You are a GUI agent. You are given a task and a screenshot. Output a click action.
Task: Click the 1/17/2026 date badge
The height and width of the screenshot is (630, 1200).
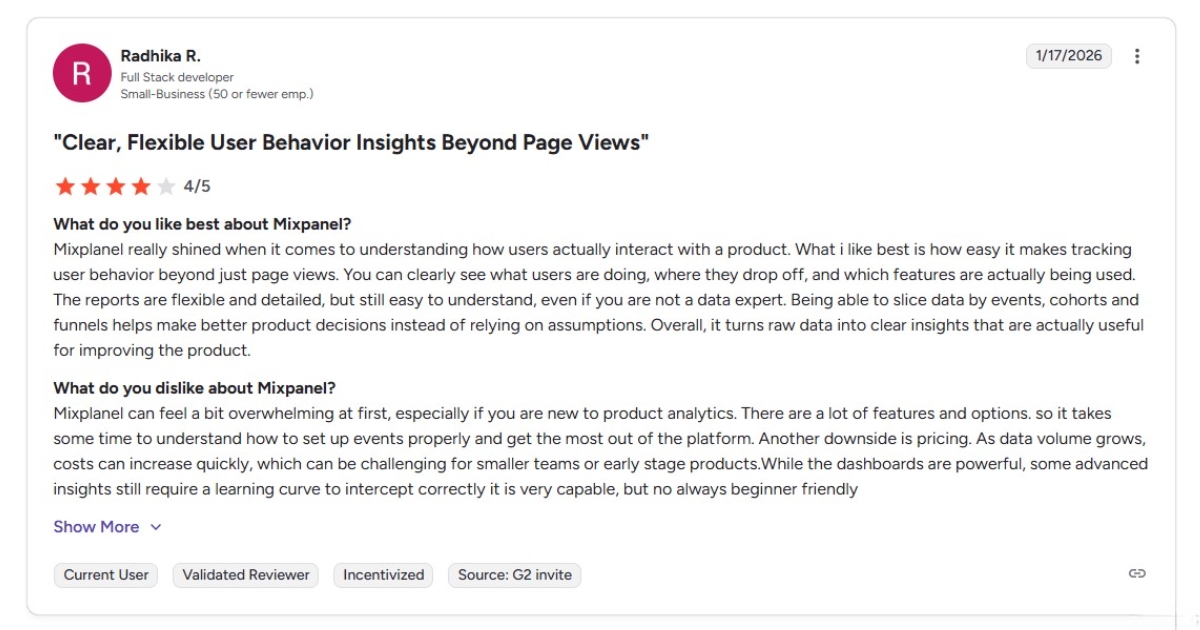pos(1068,56)
